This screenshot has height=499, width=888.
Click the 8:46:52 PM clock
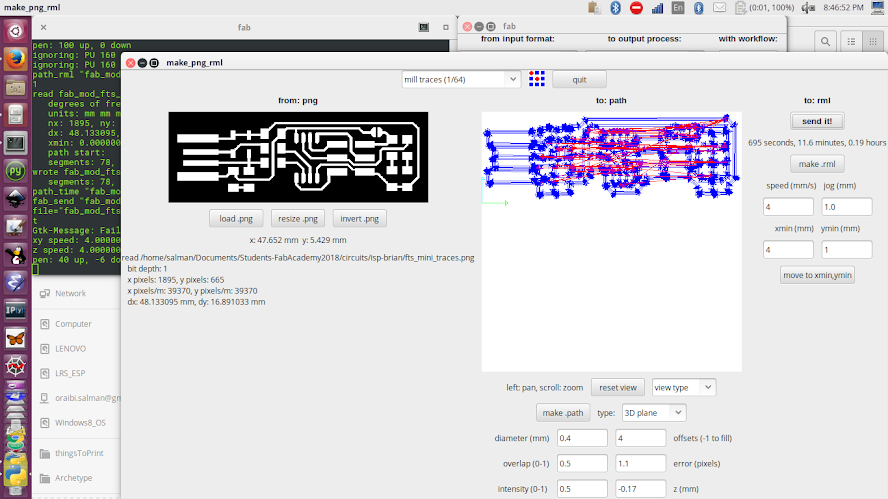pos(843,7)
